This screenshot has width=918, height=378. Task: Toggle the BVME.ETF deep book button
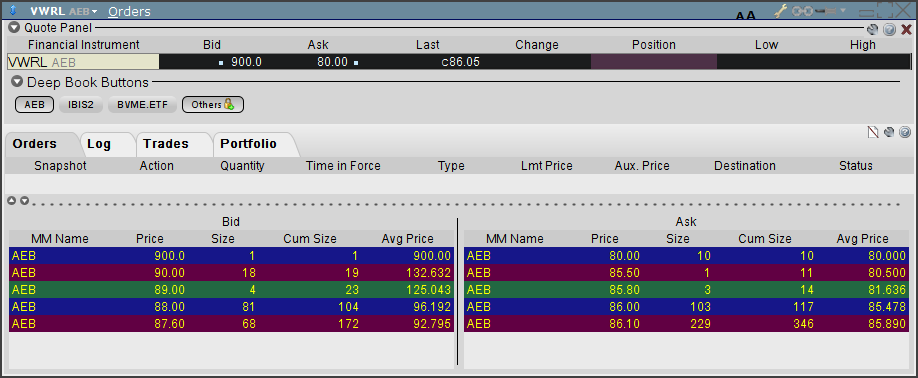pyautogui.click(x=142, y=105)
